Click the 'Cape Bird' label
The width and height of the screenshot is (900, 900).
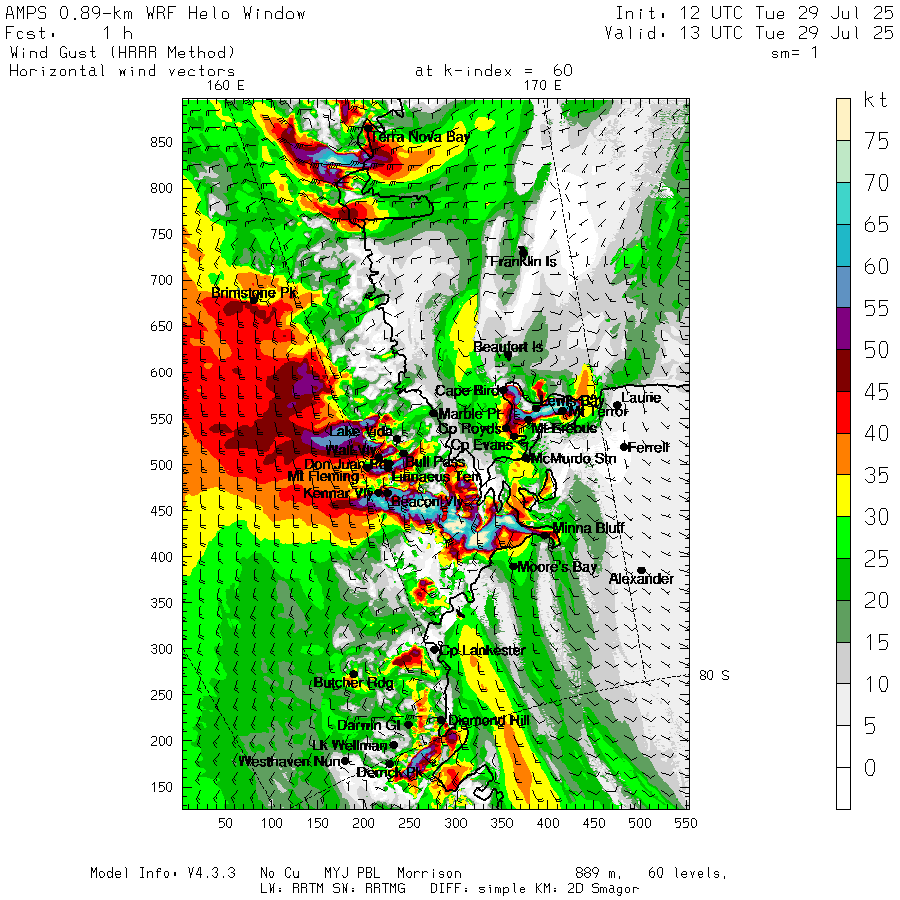[467, 391]
